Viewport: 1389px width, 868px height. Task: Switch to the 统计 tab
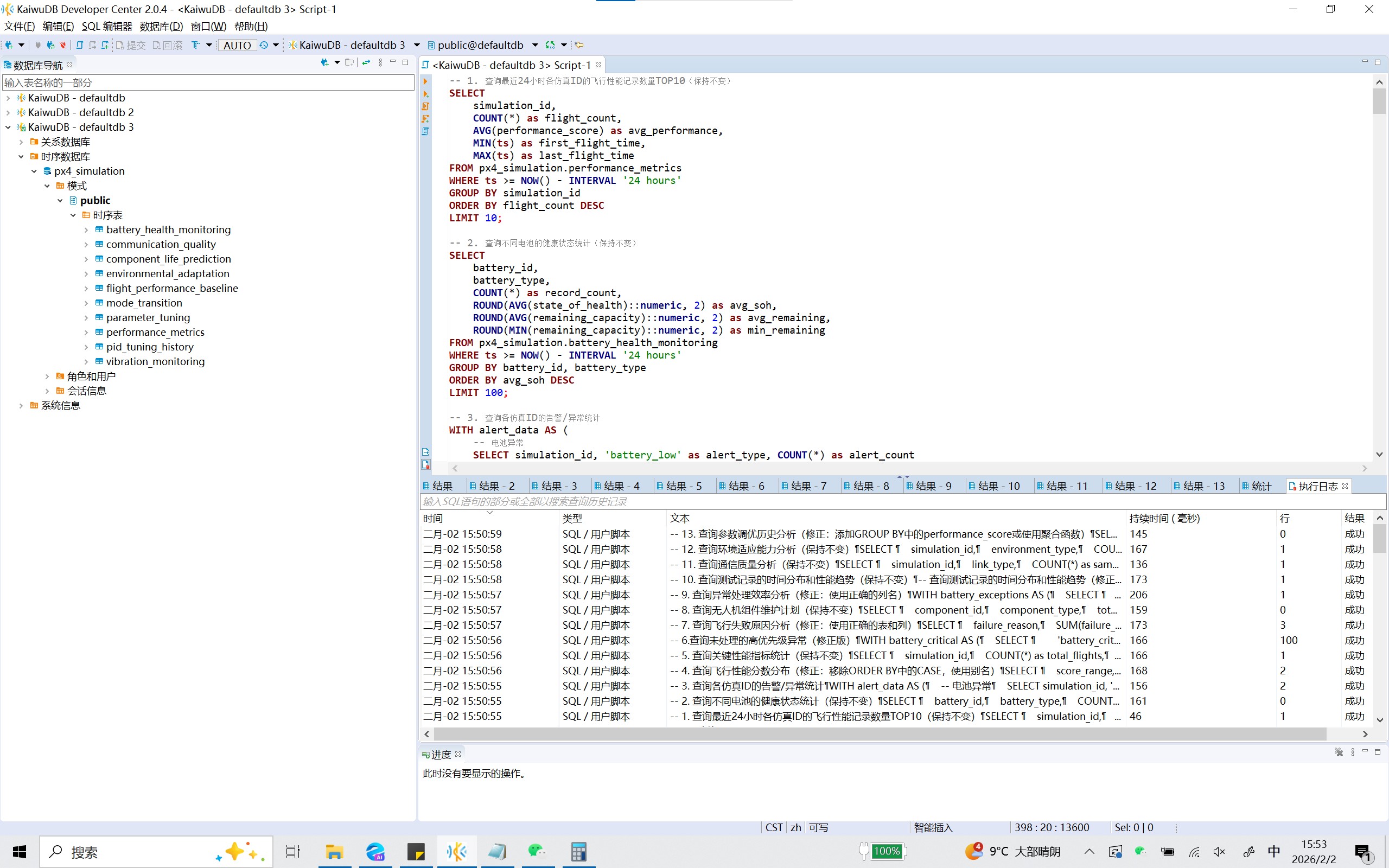click(1260, 486)
